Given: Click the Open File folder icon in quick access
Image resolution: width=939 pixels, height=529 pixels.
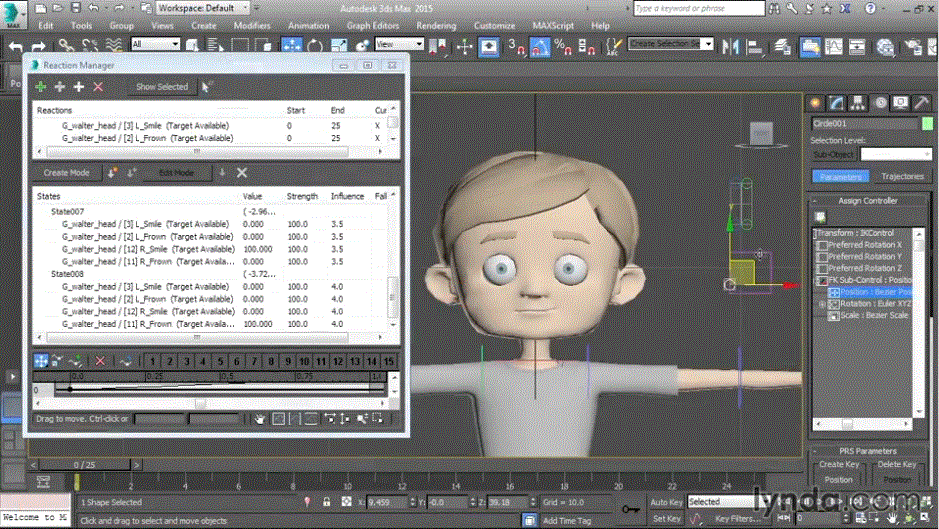Looking at the screenshot, I should point(57,8).
